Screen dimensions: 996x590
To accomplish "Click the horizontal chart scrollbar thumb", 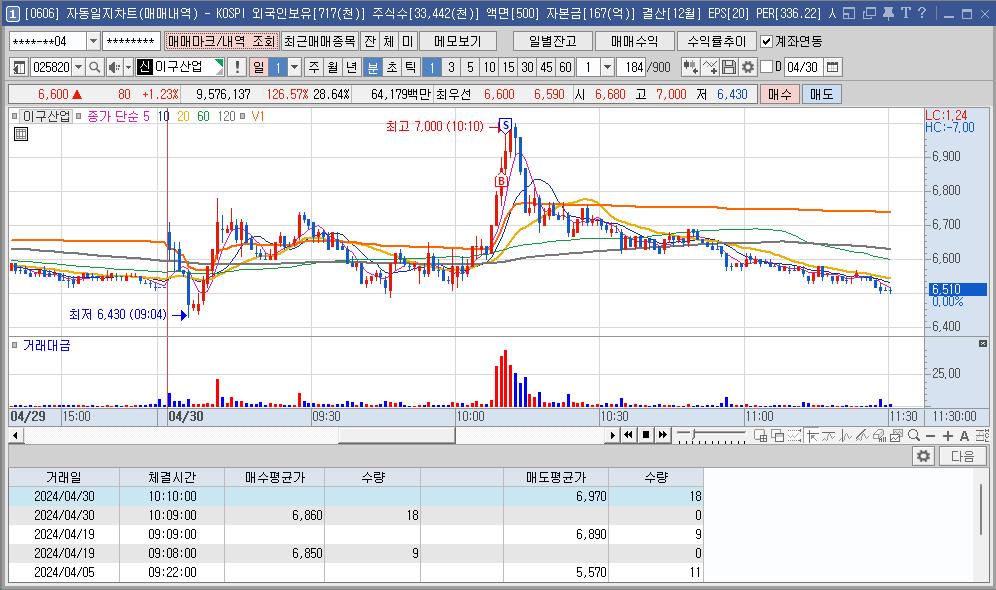I will [396, 435].
